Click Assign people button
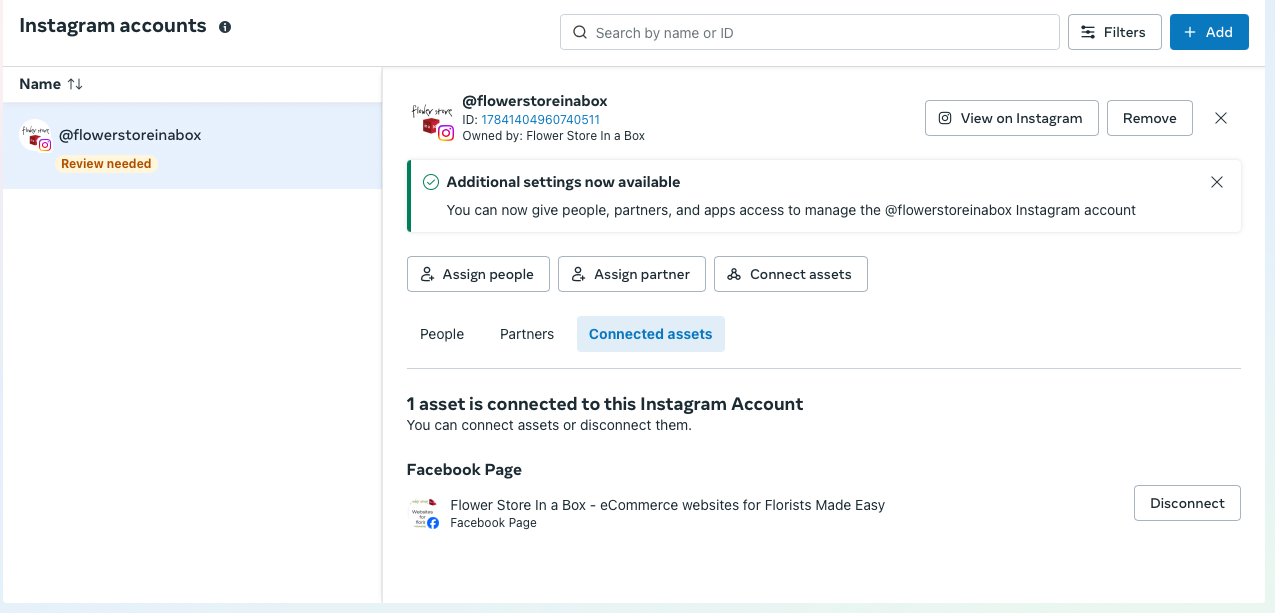The image size is (1275, 613). (x=478, y=274)
